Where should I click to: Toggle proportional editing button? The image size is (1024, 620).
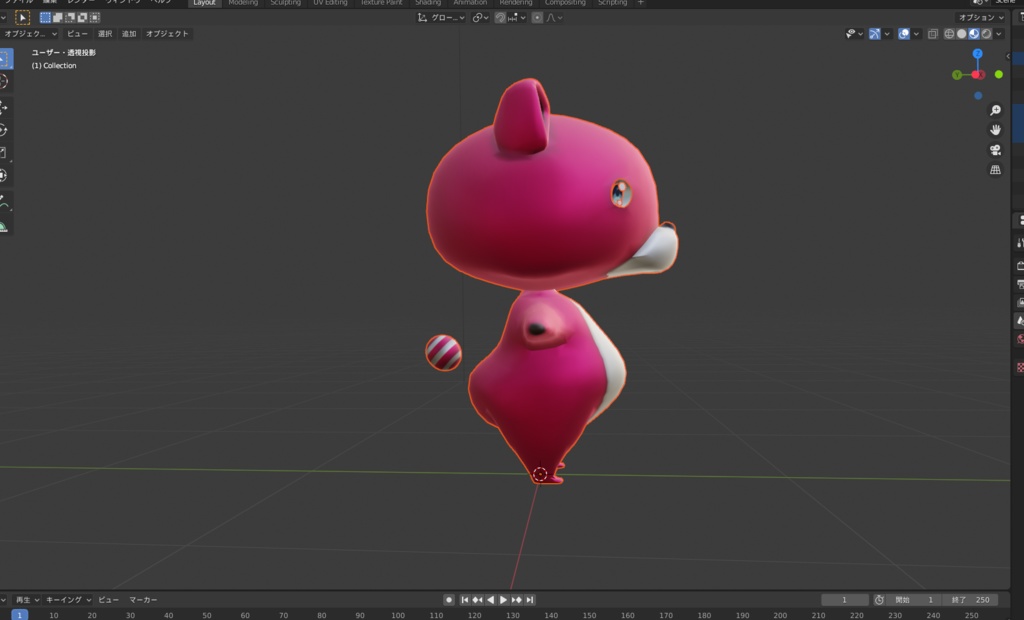click(537, 18)
